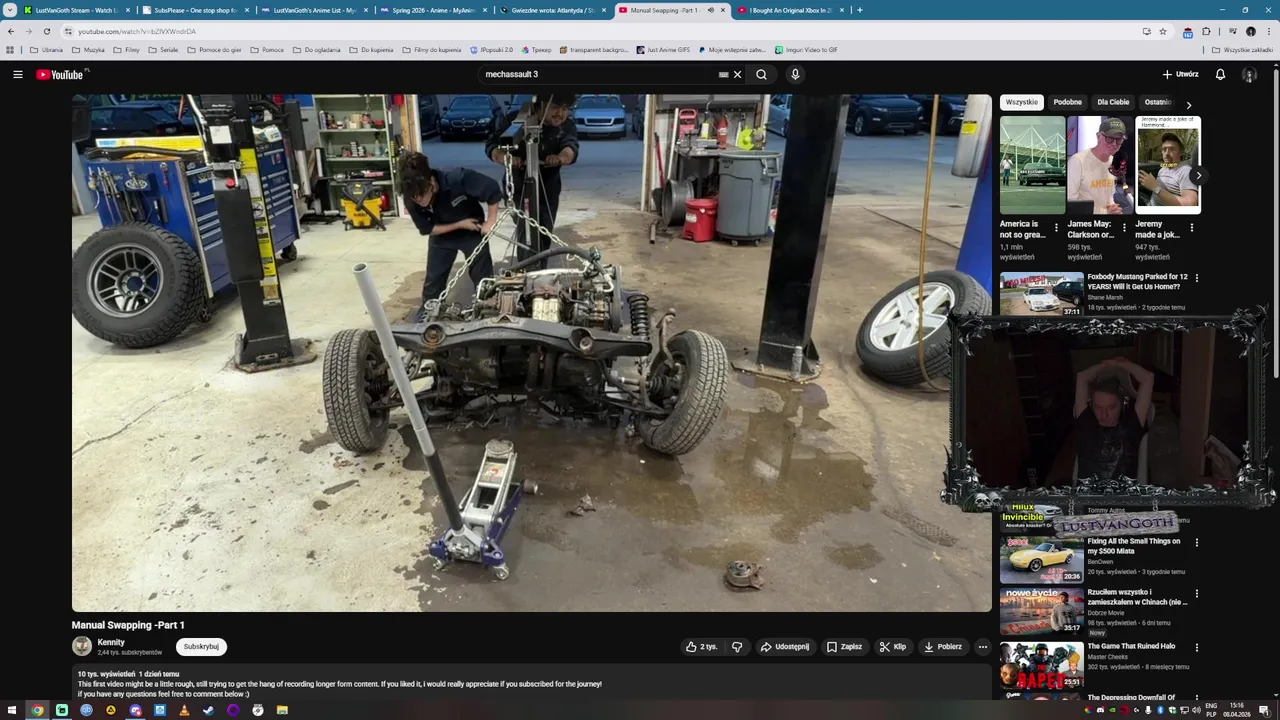Open YouTube notifications bell

click(1220, 74)
